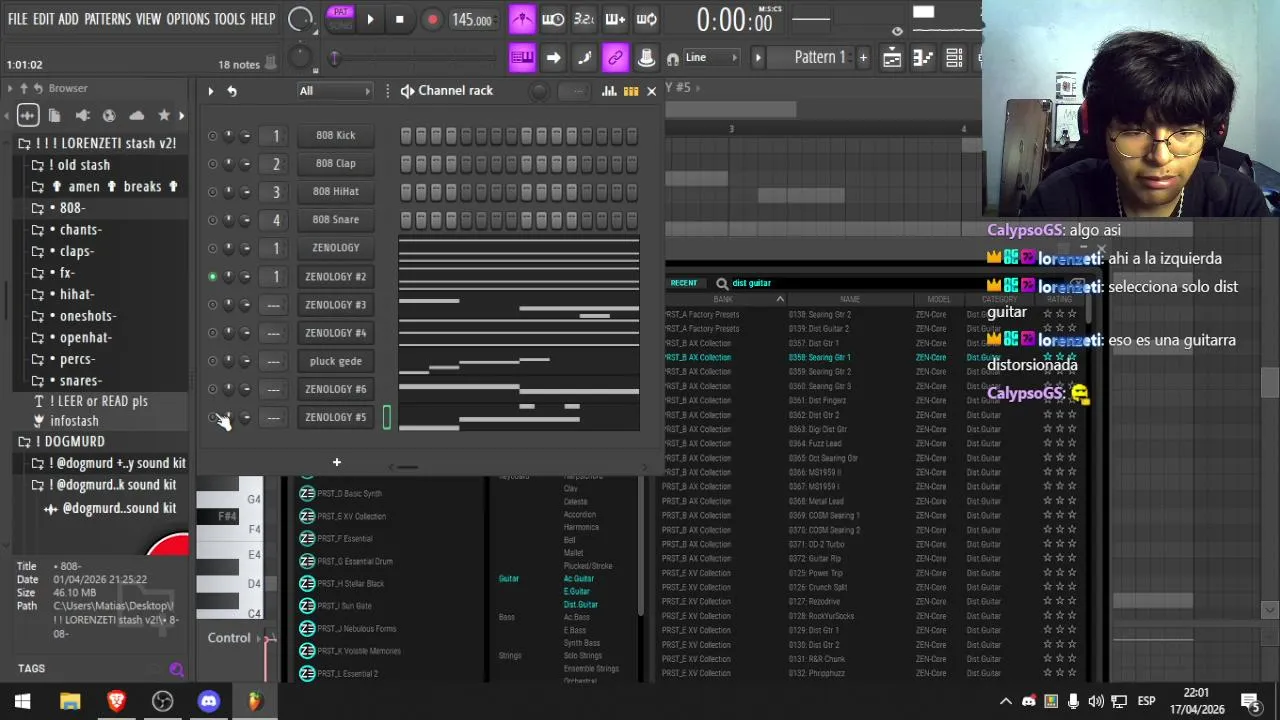Open the cloud library icon in Browser

coord(137,115)
